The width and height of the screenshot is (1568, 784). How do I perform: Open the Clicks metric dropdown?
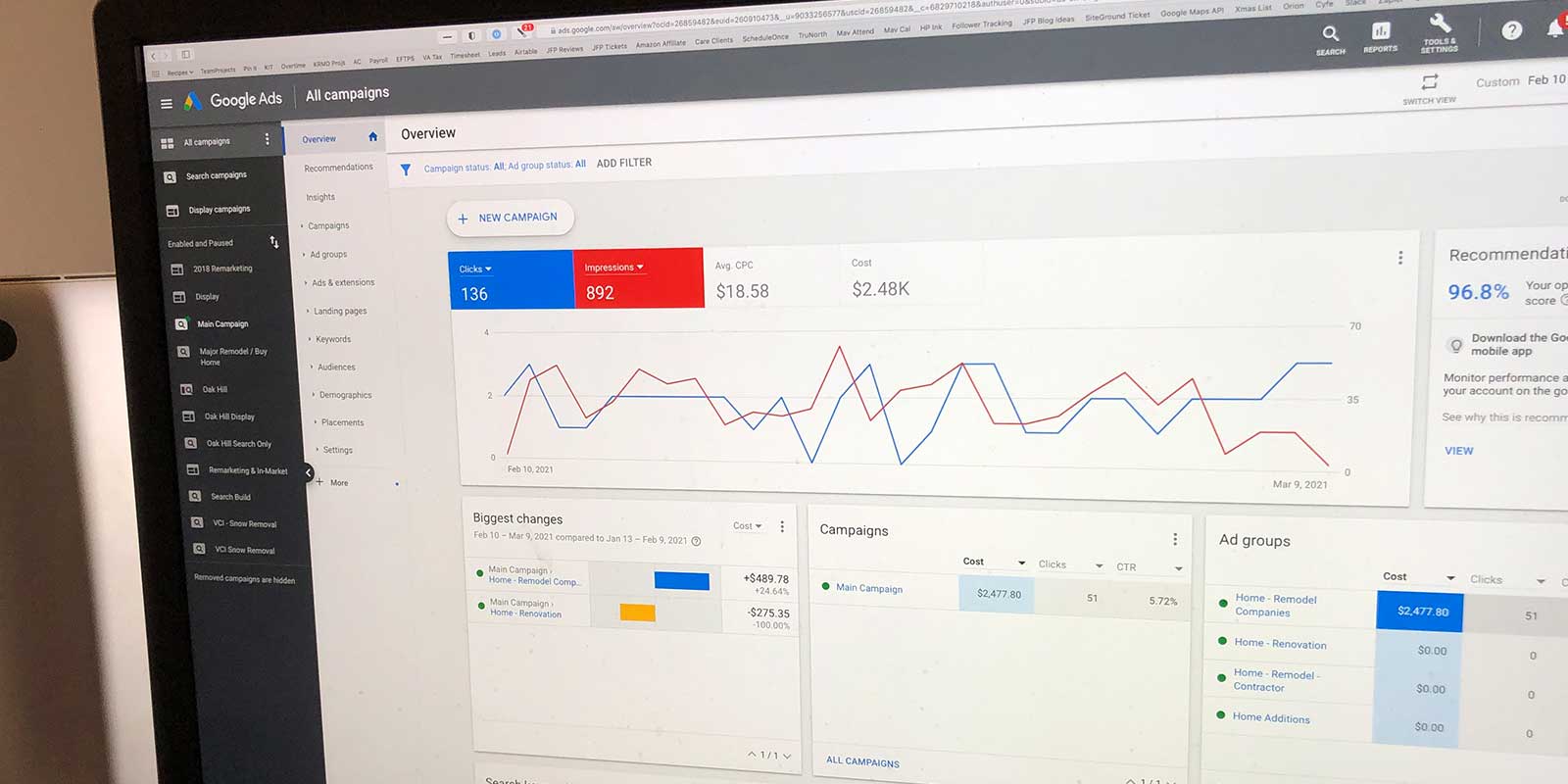pyautogui.click(x=475, y=269)
